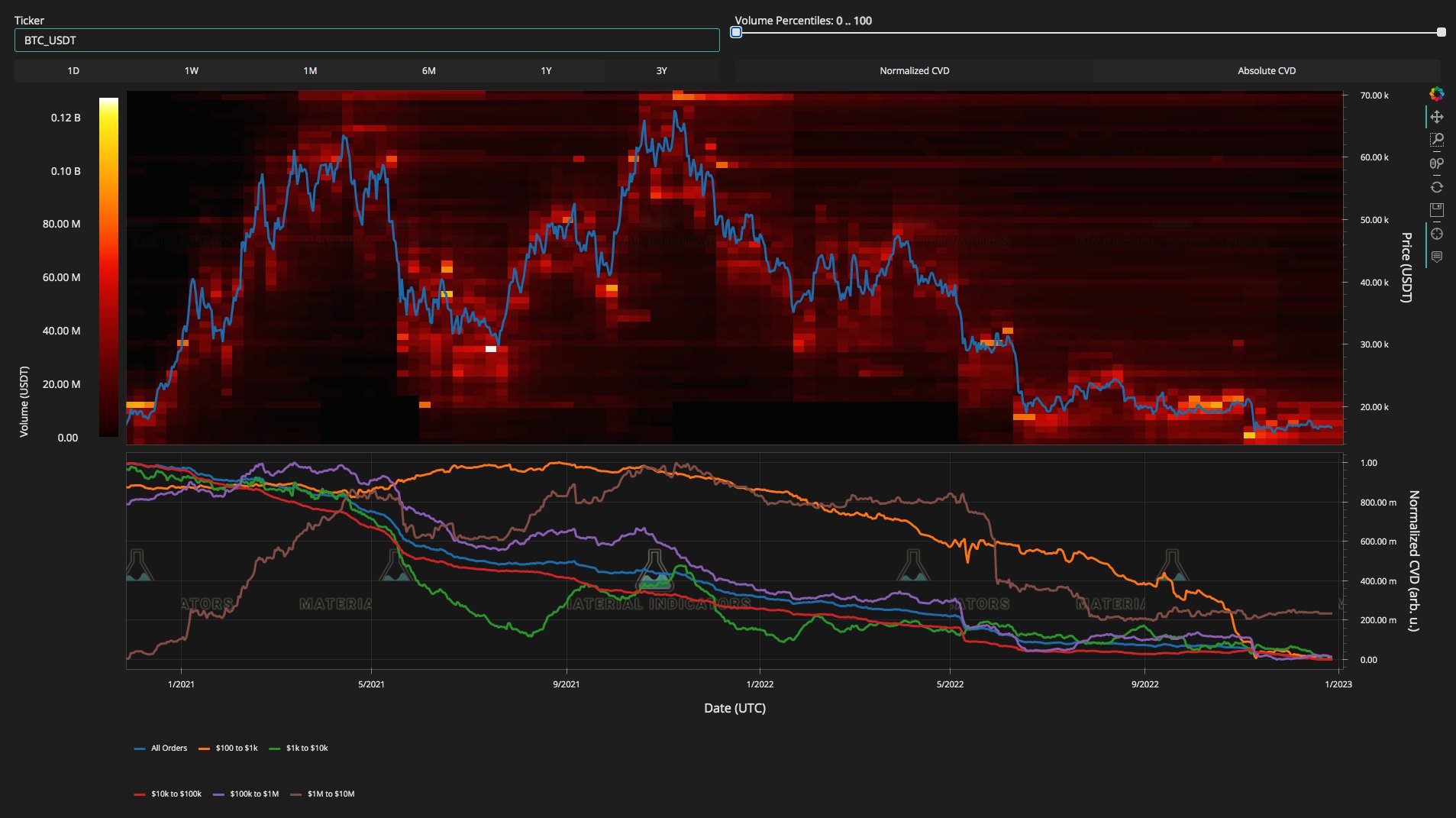Hide the $1M to $10M series
The image size is (1456, 818).
pyautogui.click(x=322, y=794)
